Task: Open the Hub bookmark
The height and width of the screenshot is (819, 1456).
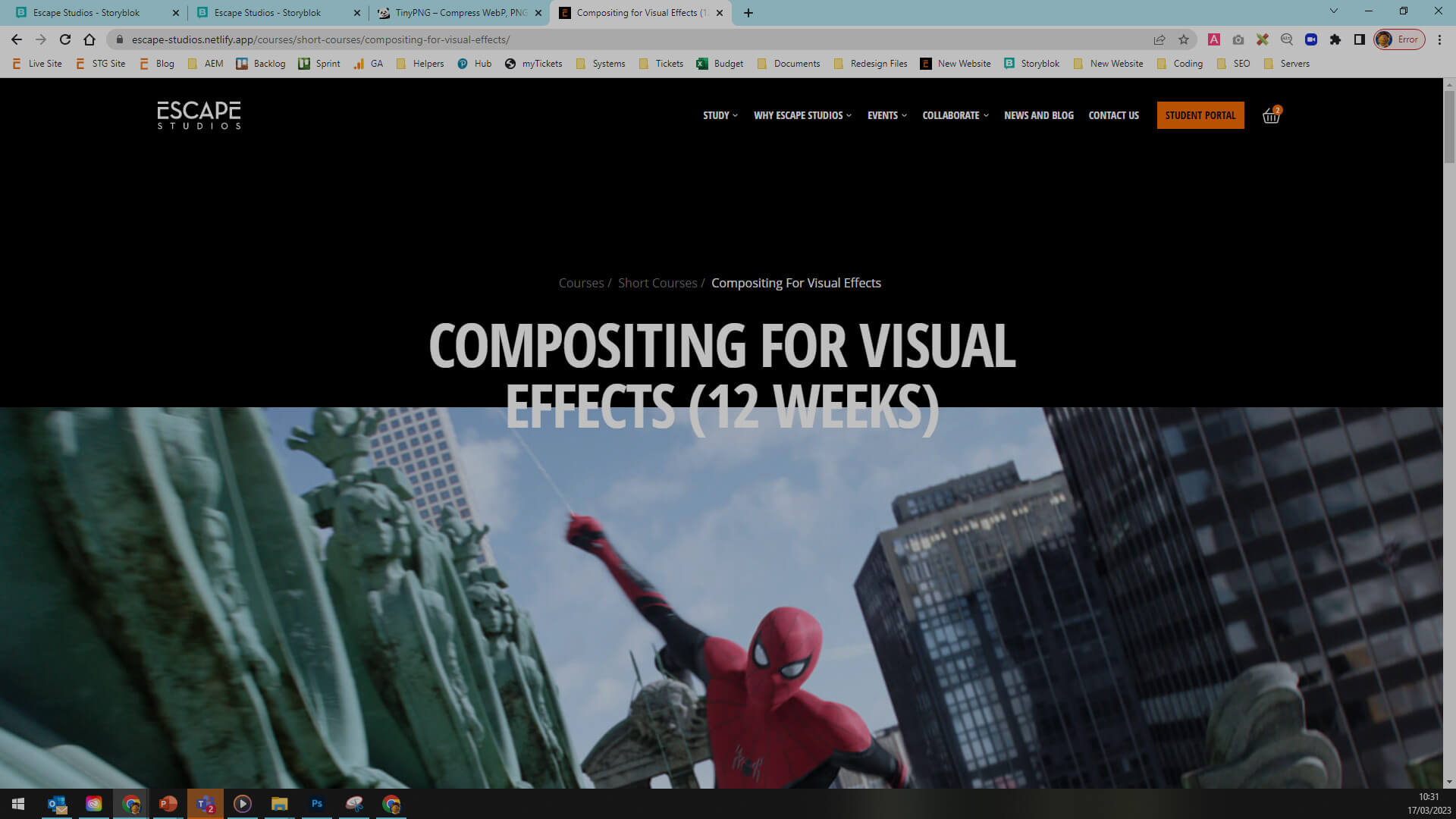Action: (475, 64)
